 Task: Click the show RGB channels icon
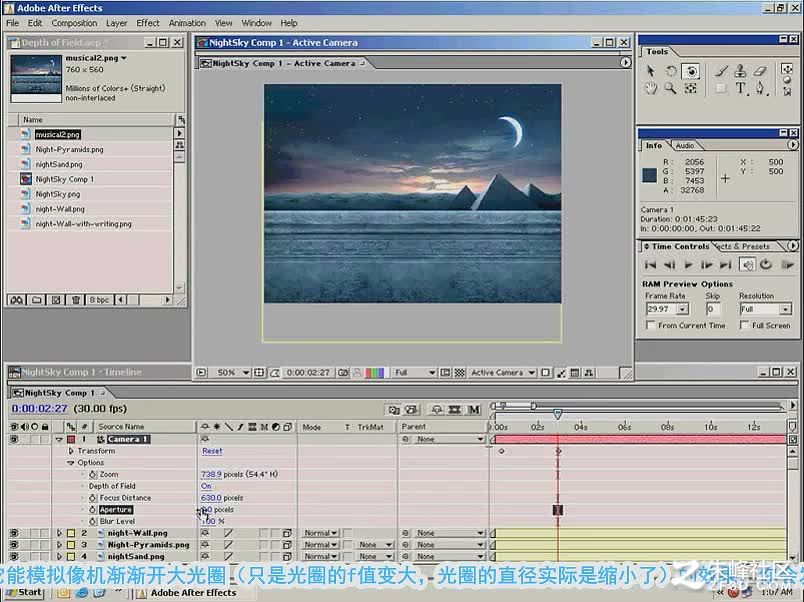(x=374, y=373)
